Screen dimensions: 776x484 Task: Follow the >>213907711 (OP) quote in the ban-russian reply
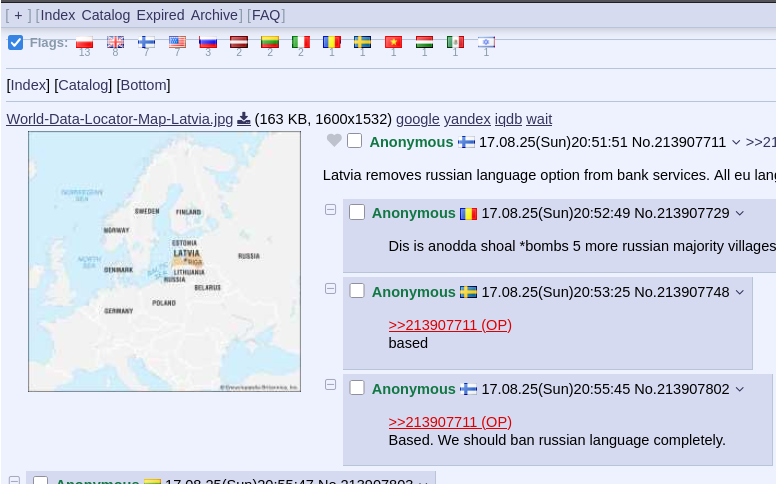pos(450,422)
